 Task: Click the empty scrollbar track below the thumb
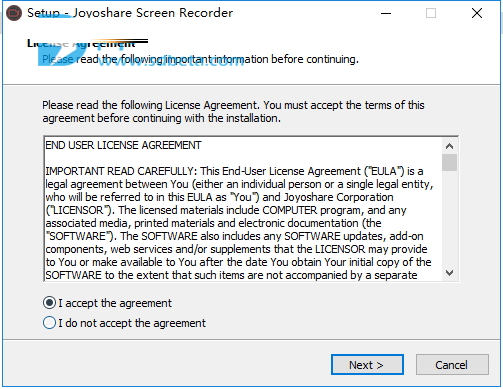click(449, 218)
